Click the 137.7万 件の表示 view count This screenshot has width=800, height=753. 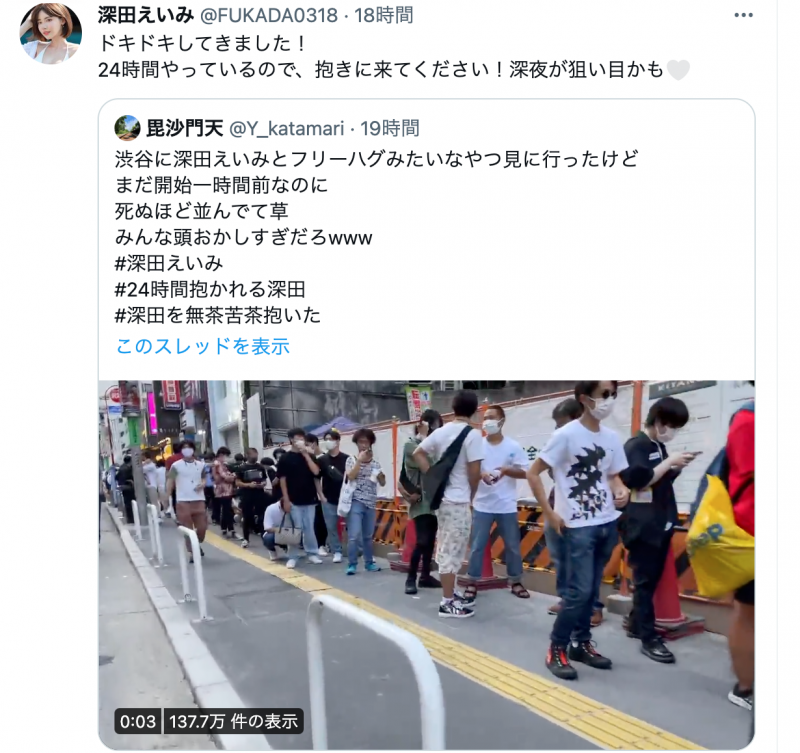(234, 721)
